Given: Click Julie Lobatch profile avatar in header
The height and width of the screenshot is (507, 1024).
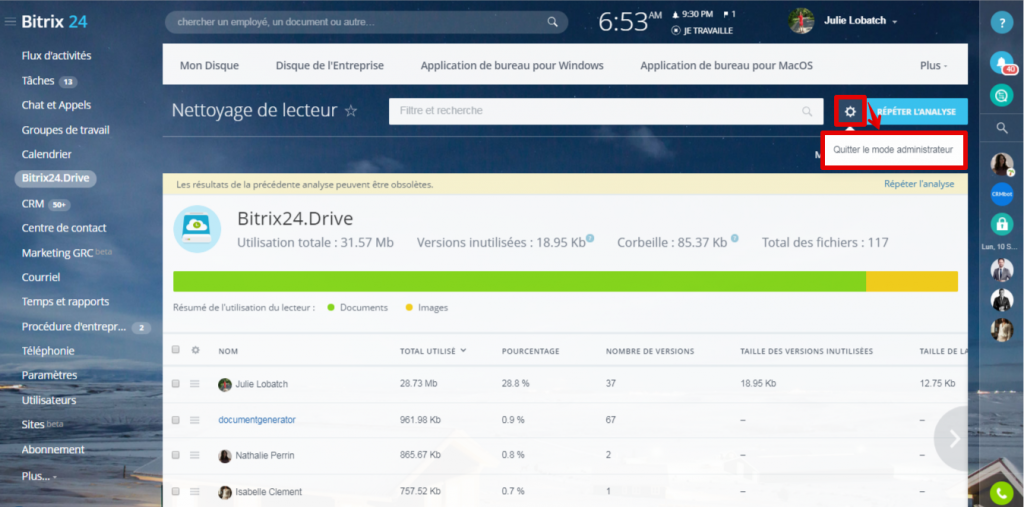Looking at the screenshot, I should click(x=801, y=21).
